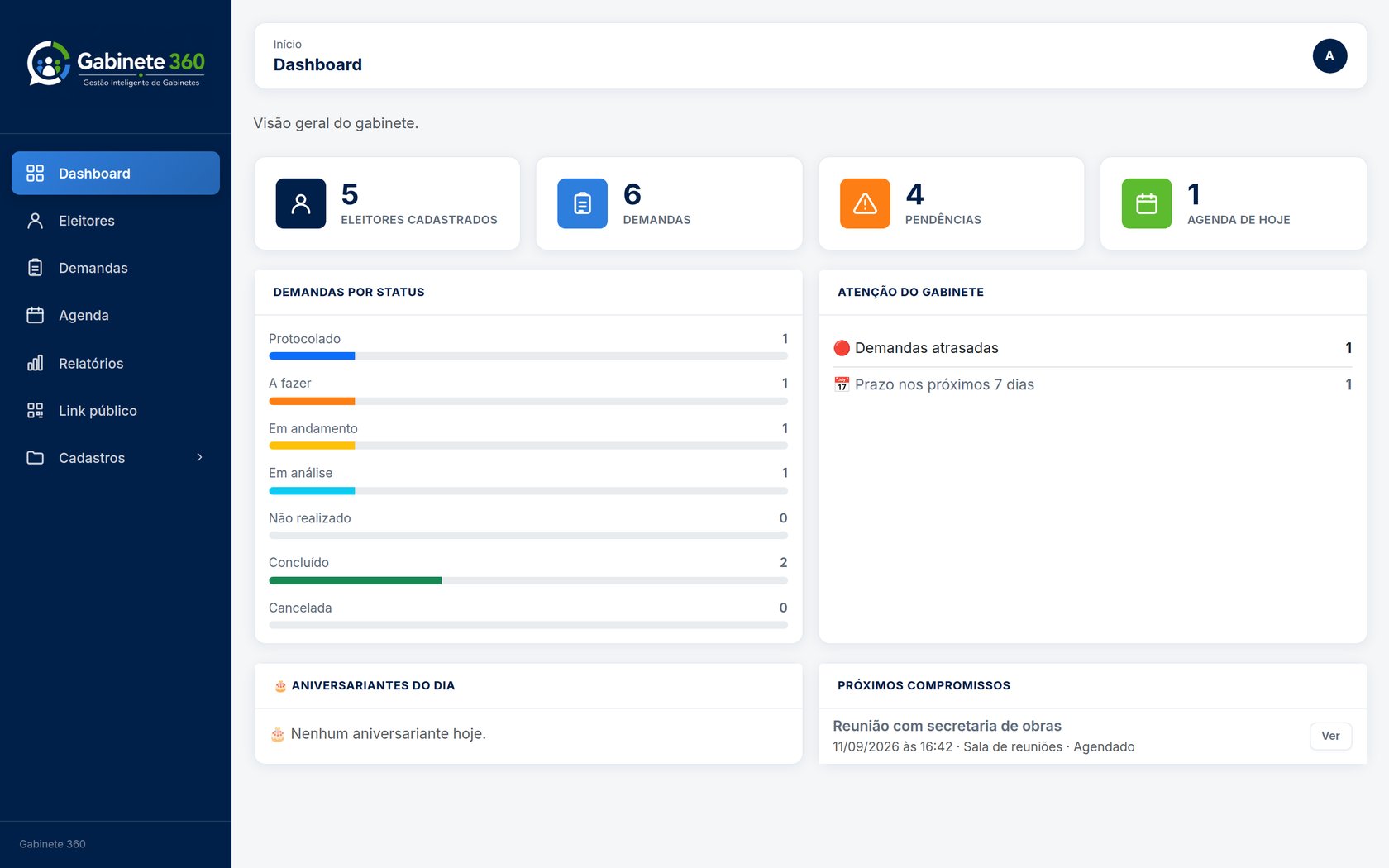Select the Link público menu item

point(116,410)
